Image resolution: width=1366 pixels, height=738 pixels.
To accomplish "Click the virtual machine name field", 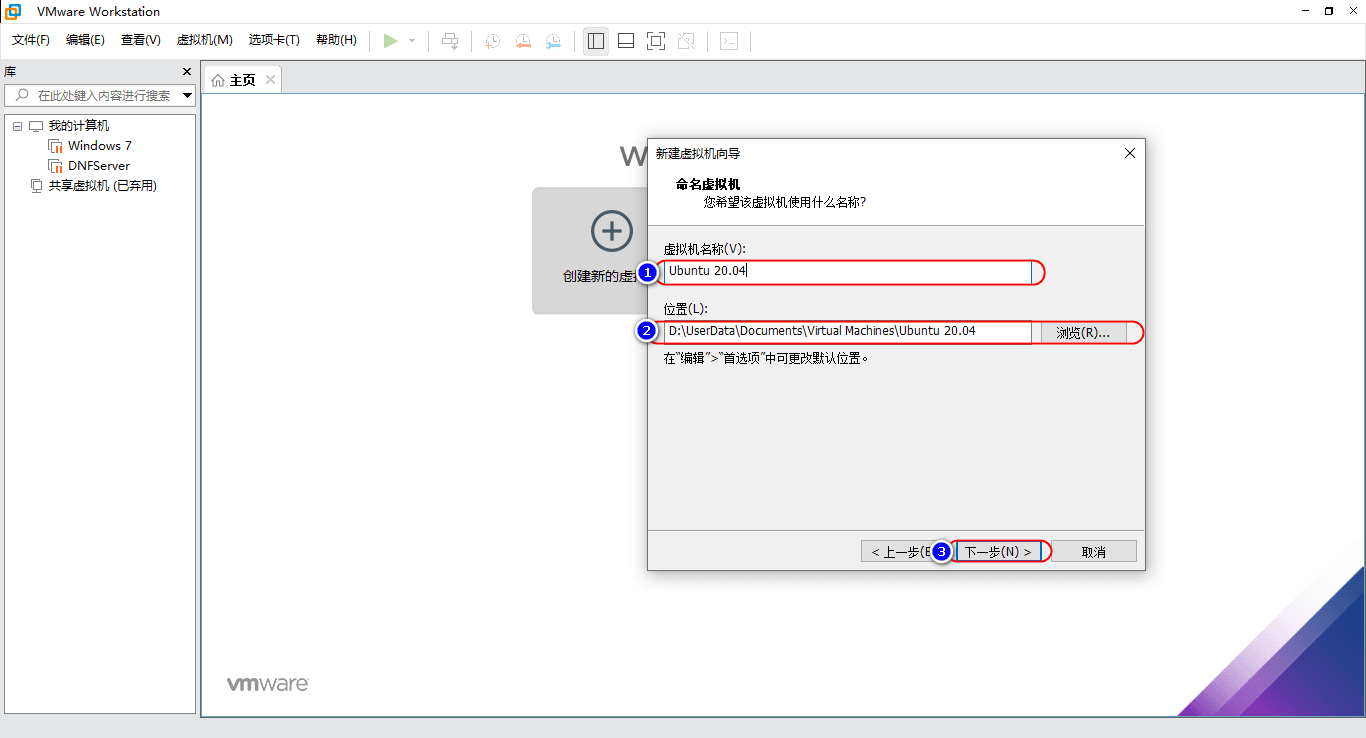I will click(x=849, y=271).
